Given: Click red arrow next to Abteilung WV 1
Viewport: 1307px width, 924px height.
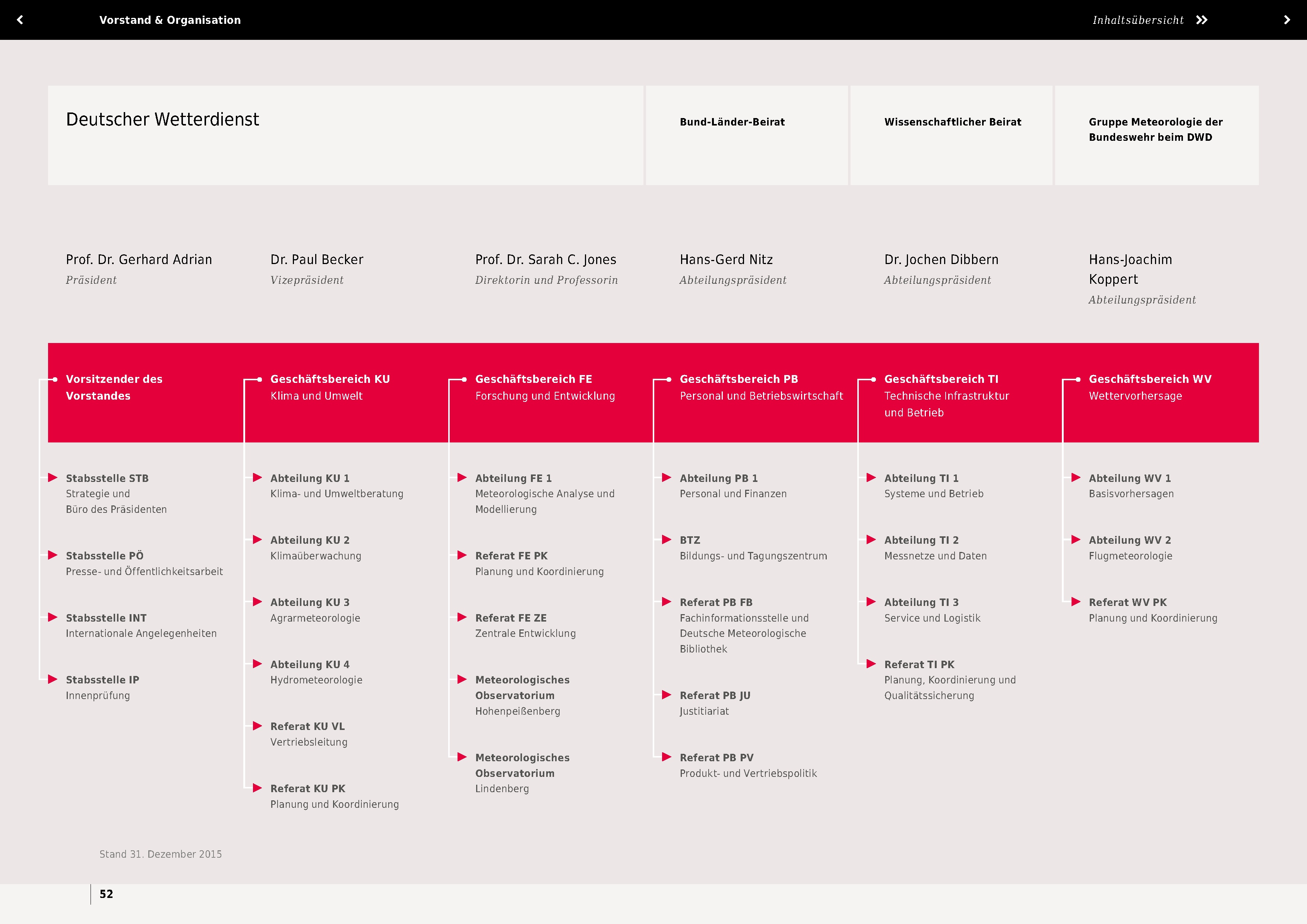Looking at the screenshot, I should pyautogui.click(x=1076, y=477).
